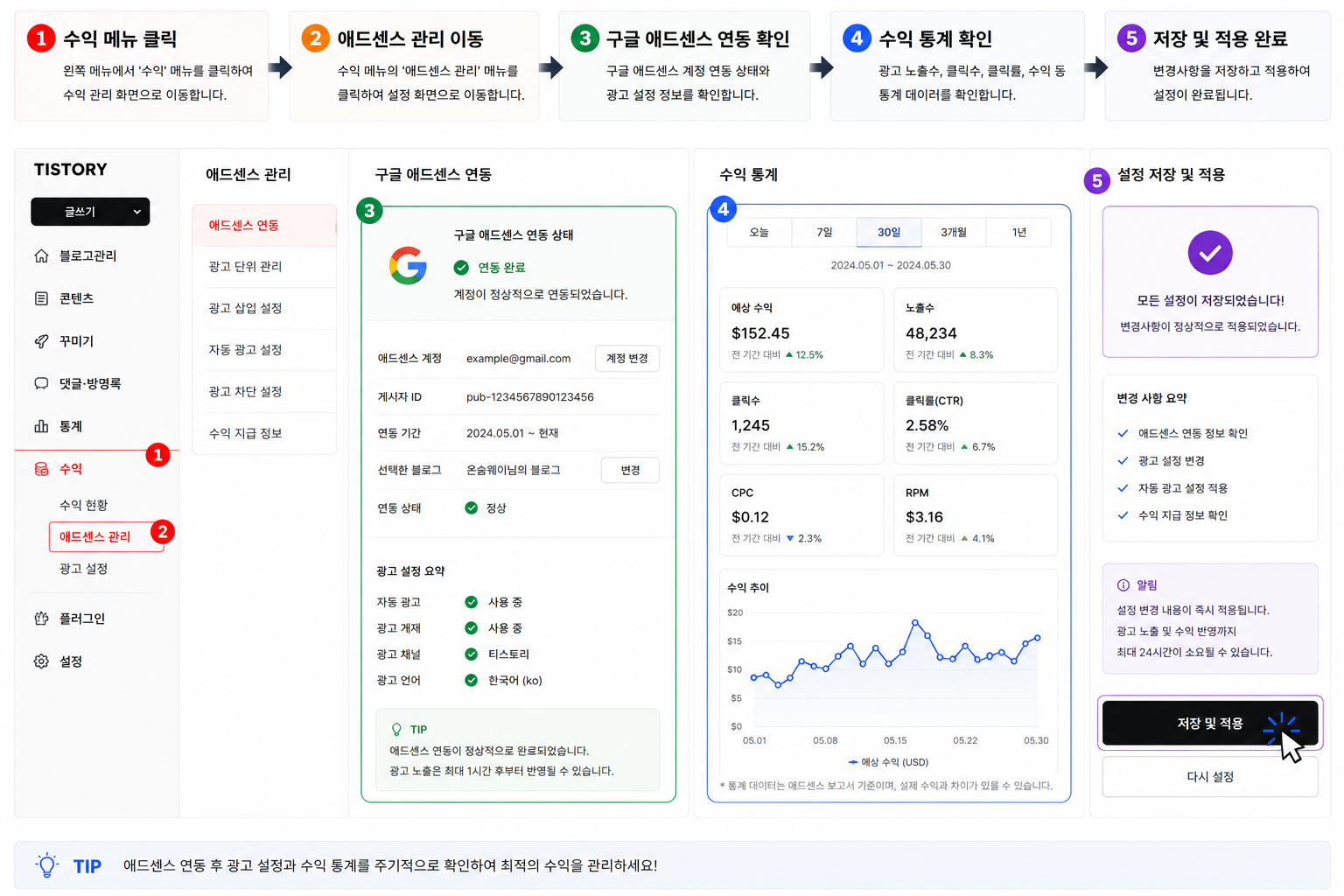Click the speech bubble icon beside 댓글·방명록

41,383
